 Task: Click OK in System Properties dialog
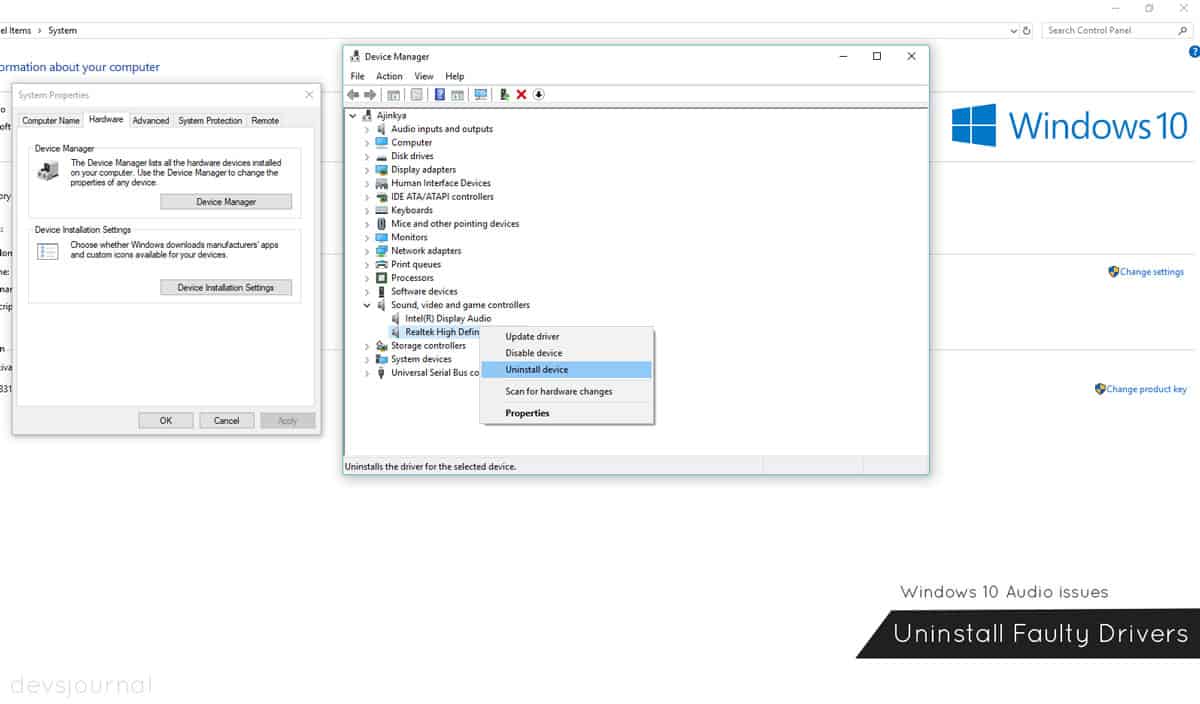pyautogui.click(x=166, y=421)
